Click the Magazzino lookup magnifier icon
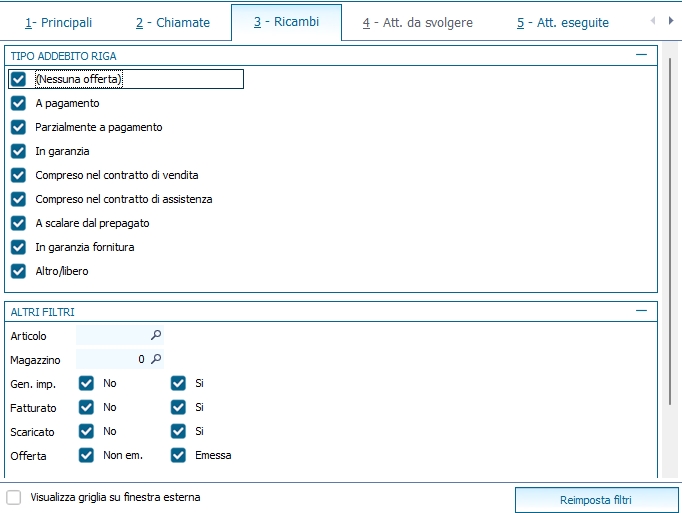Viewport: 682px width, 513px height. (155, 359)
